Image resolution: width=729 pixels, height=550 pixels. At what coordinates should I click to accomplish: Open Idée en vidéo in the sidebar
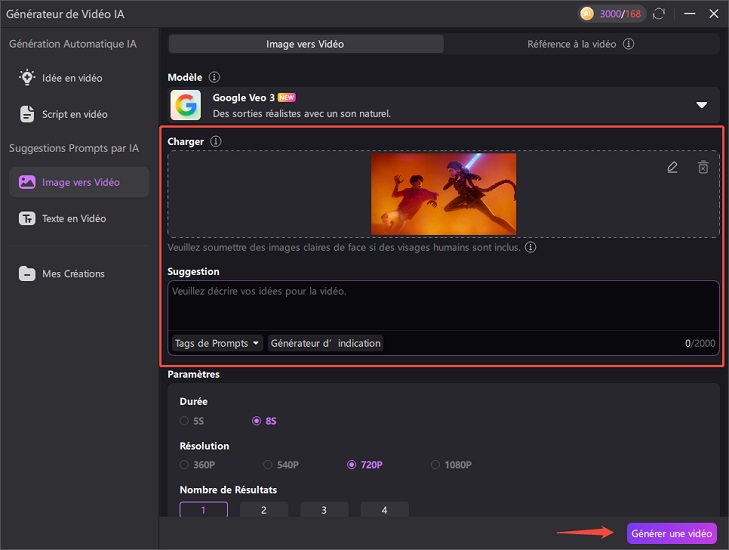pyautogui.click(x=79, y=78)
